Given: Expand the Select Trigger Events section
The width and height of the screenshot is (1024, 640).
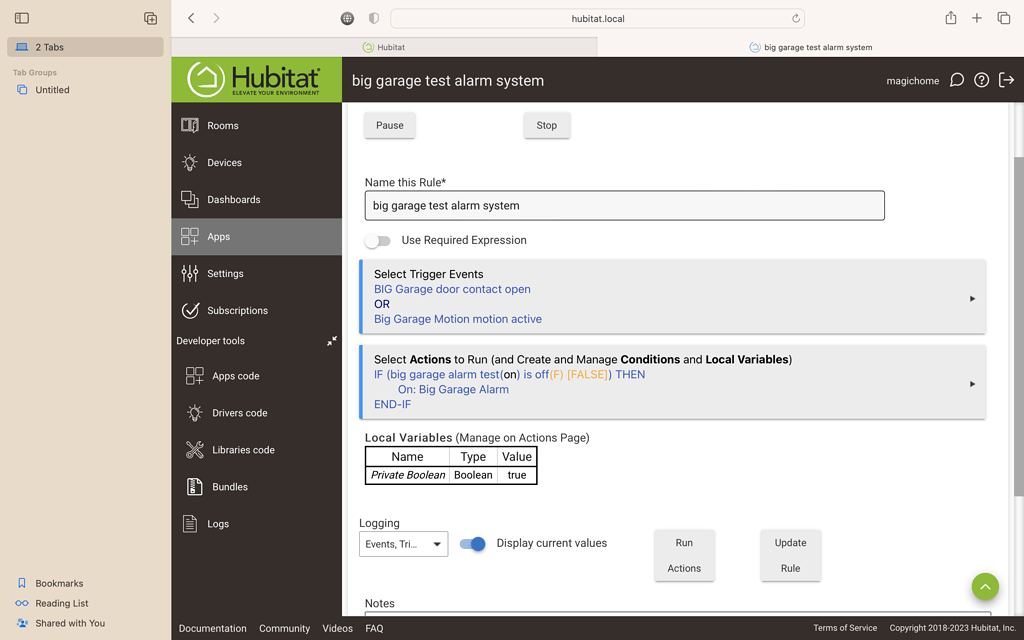Looking at the screenshot, I should [x=971, y=299].
